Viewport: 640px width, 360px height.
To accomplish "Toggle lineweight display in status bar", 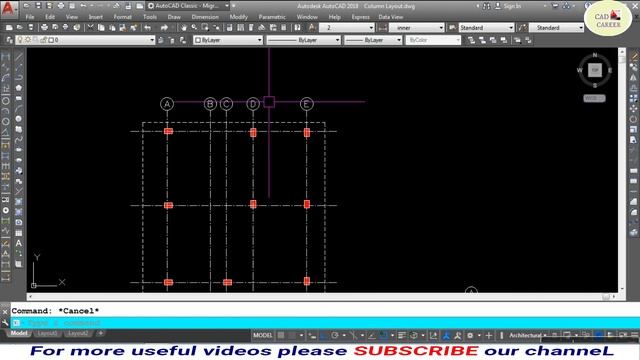I will tap(402, 336).
